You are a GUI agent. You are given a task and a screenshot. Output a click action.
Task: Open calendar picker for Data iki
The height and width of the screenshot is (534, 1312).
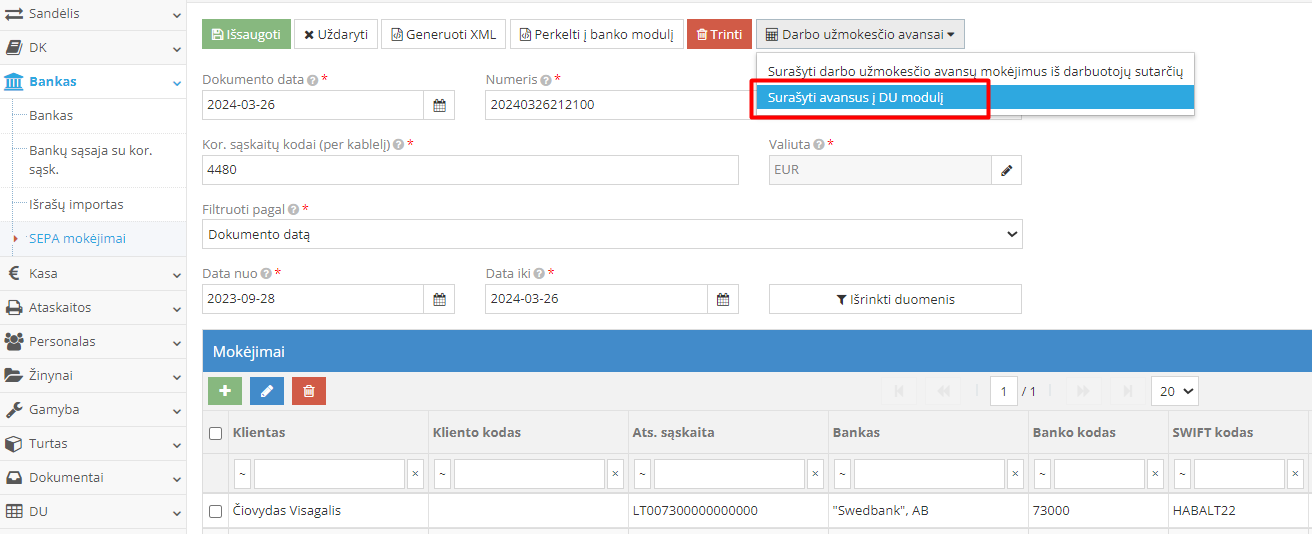click(722, 299)
